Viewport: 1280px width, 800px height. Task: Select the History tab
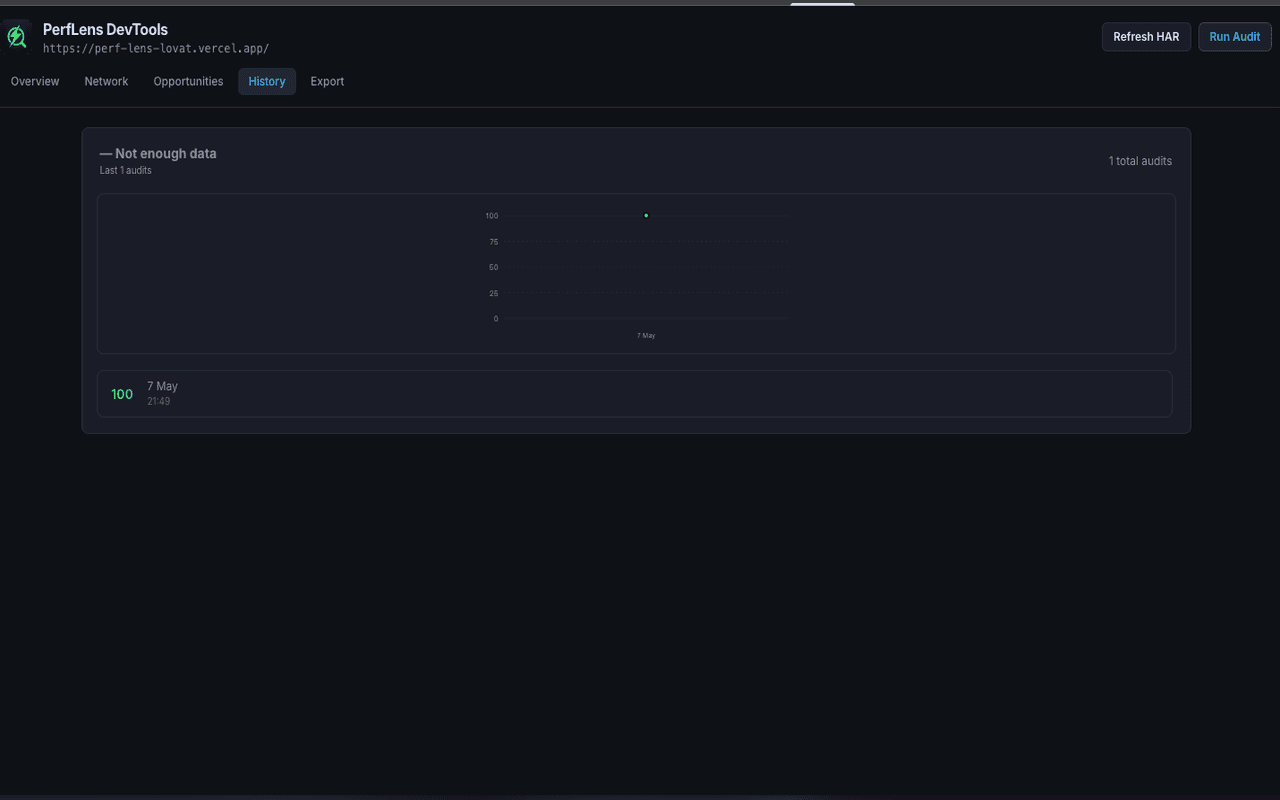[x=267, y=82]
